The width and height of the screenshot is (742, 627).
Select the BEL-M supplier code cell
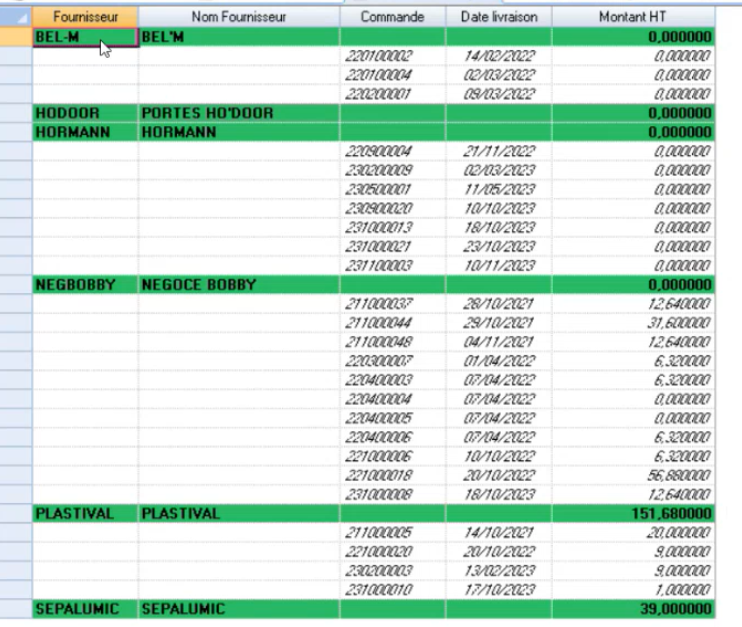85,37
